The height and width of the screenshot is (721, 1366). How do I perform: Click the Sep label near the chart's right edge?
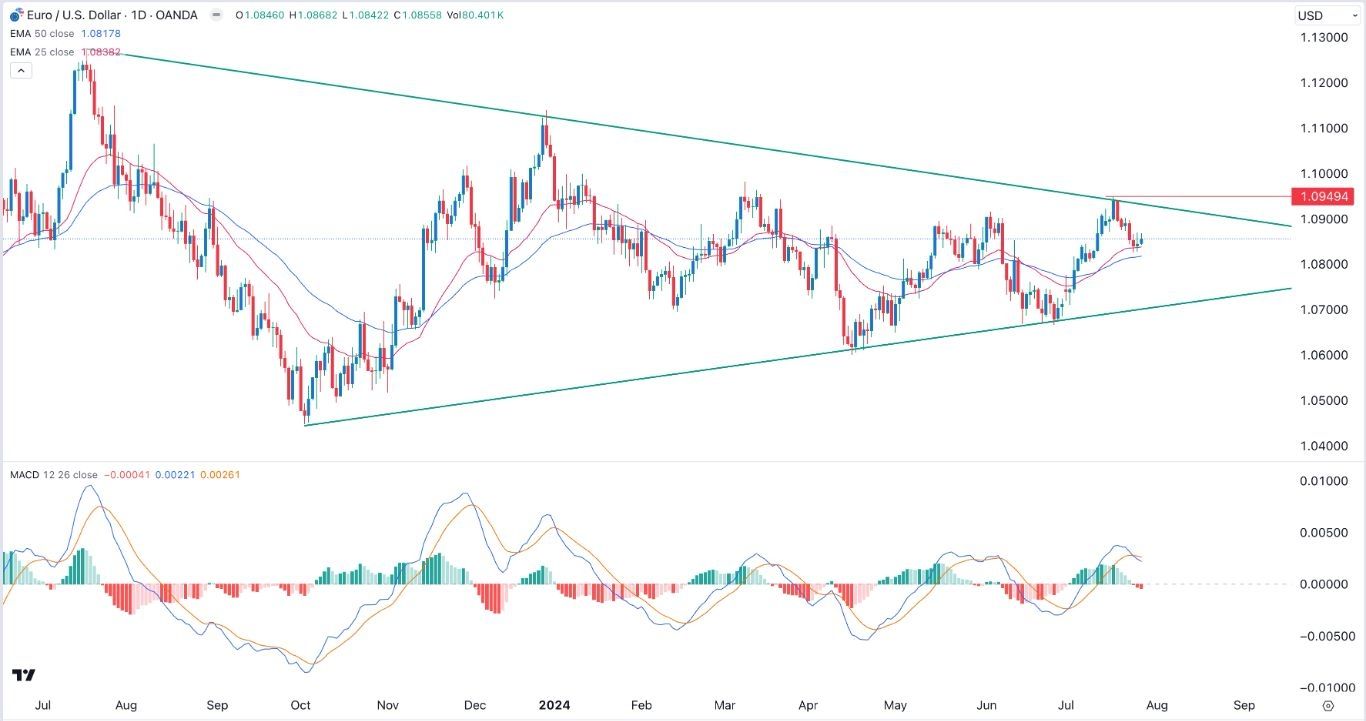pyautogui.click(x=1243, y=705)
